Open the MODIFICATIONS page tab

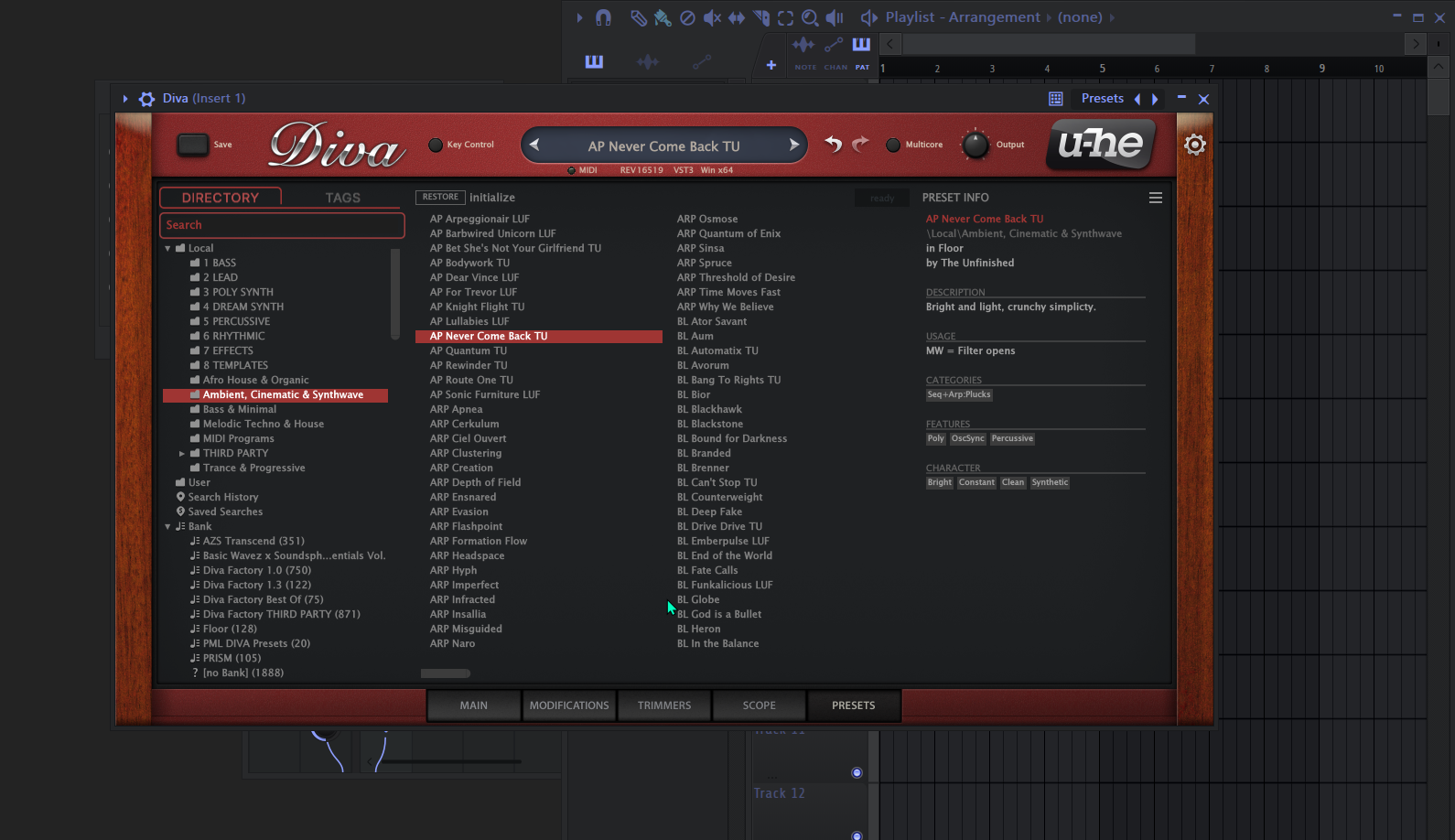click(x=569, y=705)
